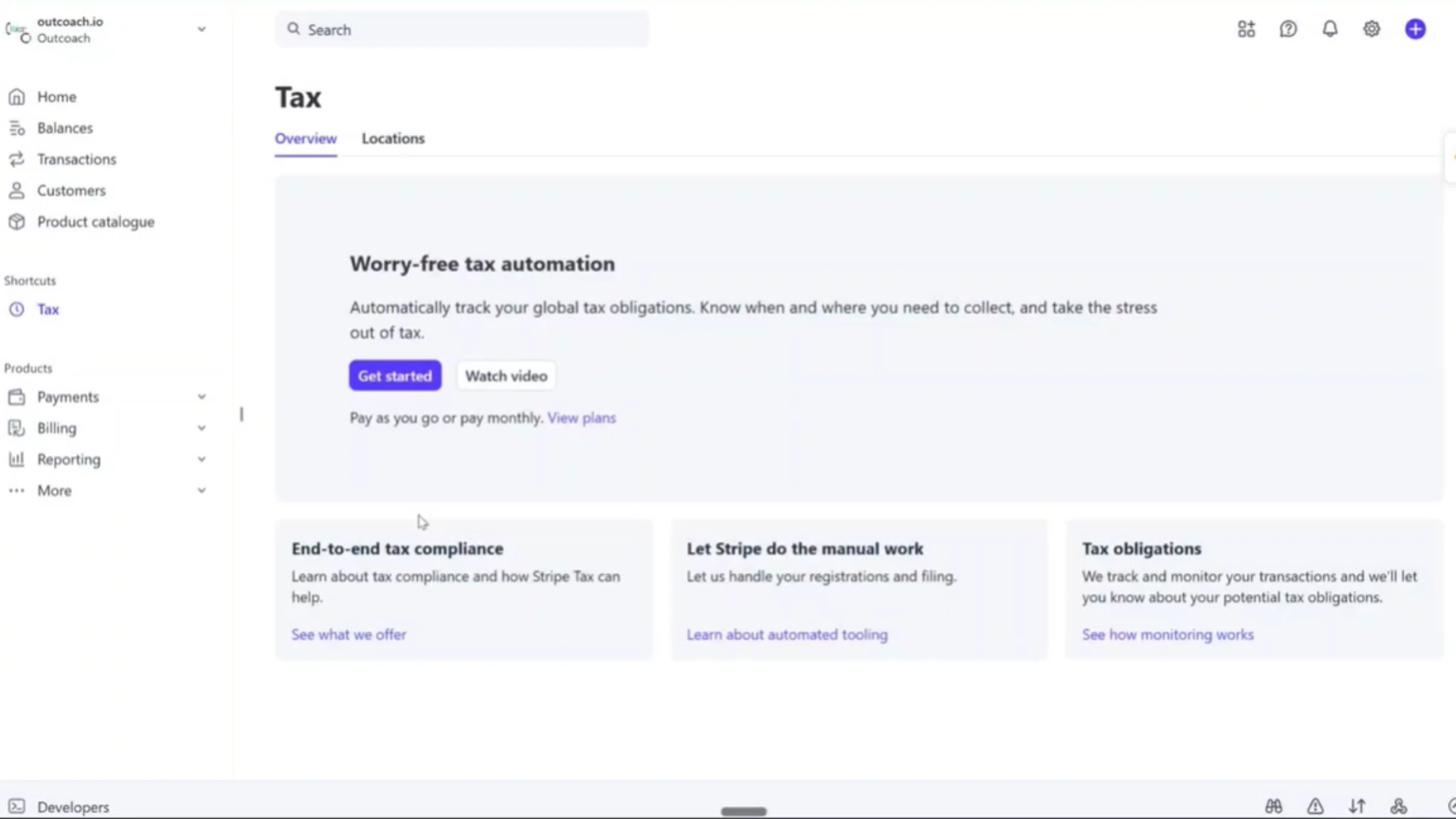Click the Tax obligations card title
This screenshot has height=819, width=1456.
pos(1141,549)
